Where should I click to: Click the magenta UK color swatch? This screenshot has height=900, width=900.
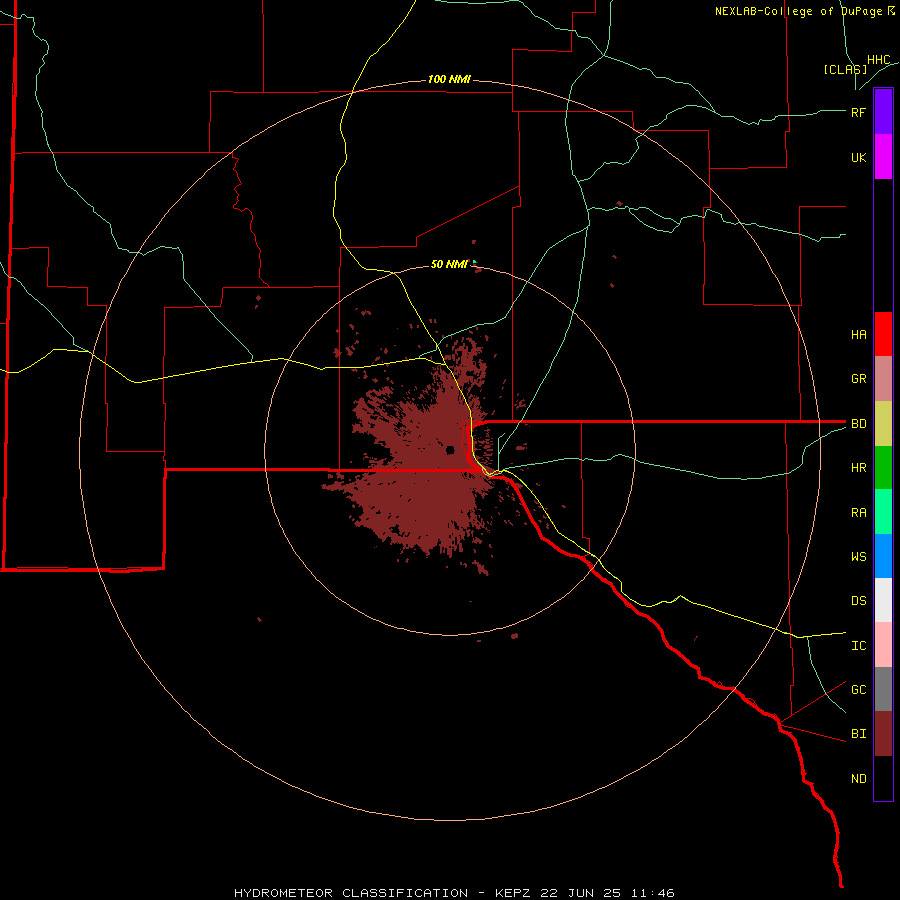(x=883, y=157)
